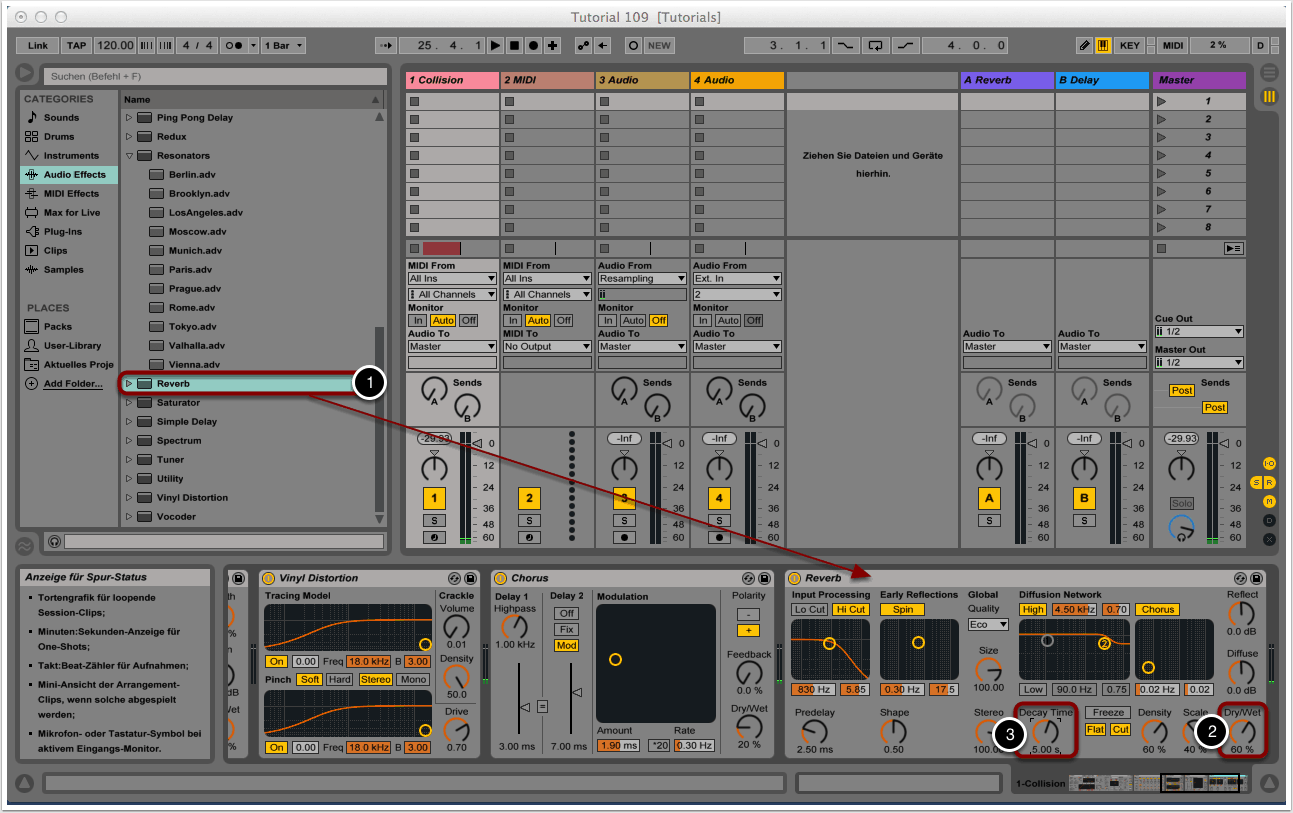1293x813 pixels.
Task: Enable Freeze in Reverb device
Action: click(1108, 713)
